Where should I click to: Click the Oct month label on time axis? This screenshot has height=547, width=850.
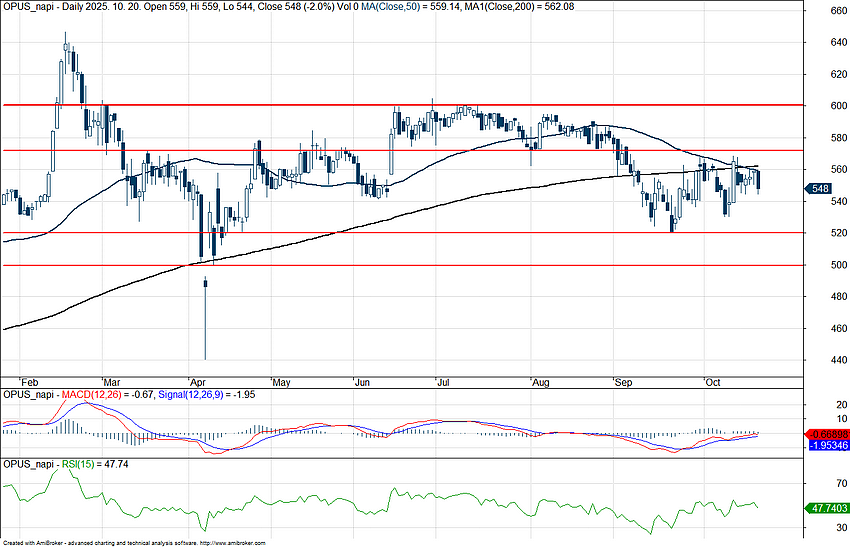point(713,382)
